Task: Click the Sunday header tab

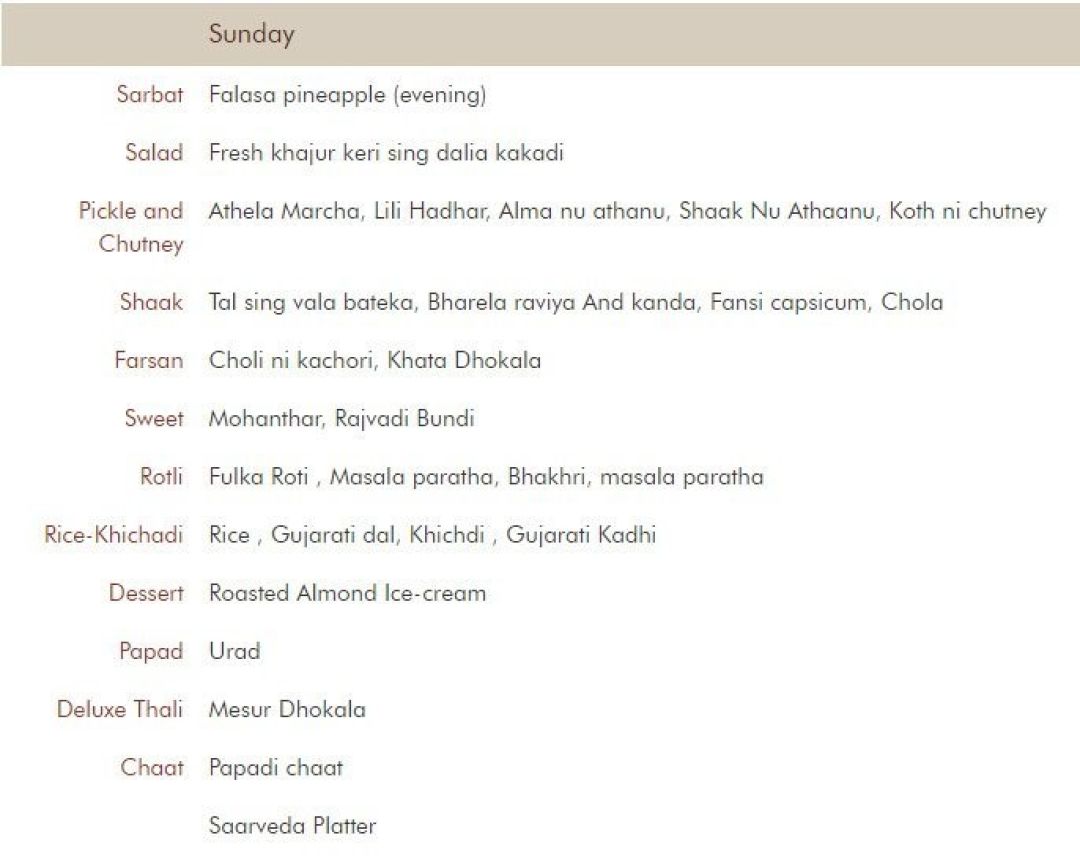Action: coord(251,34)
